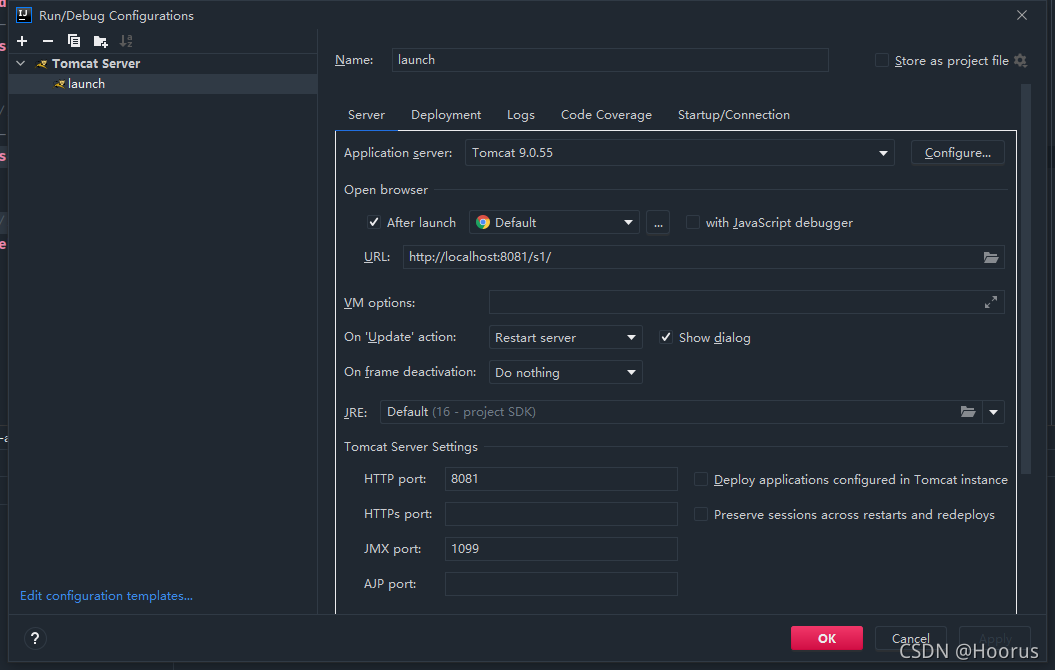The height and width of the screenshot is (670, 1055).
Task: Close the Run/Debug Configurations dialog
Action: click(x=1021, y=15)
